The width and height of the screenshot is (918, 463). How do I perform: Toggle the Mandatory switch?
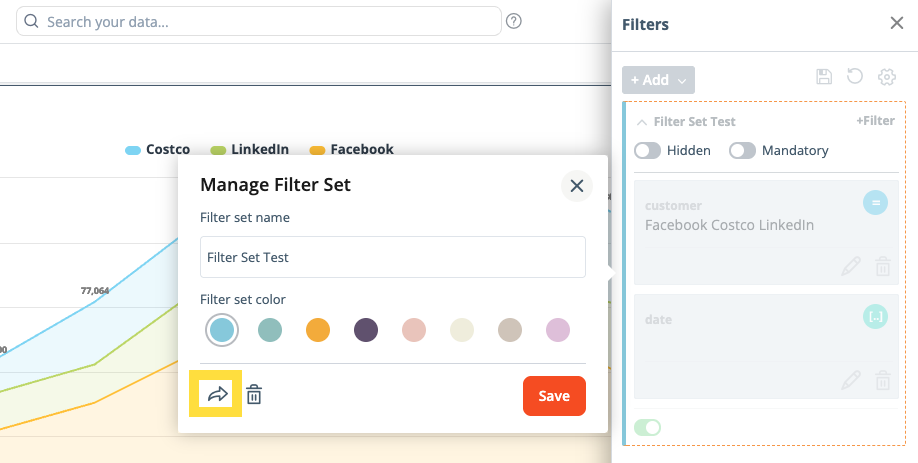pyautogui.click(x=742, y=151)
